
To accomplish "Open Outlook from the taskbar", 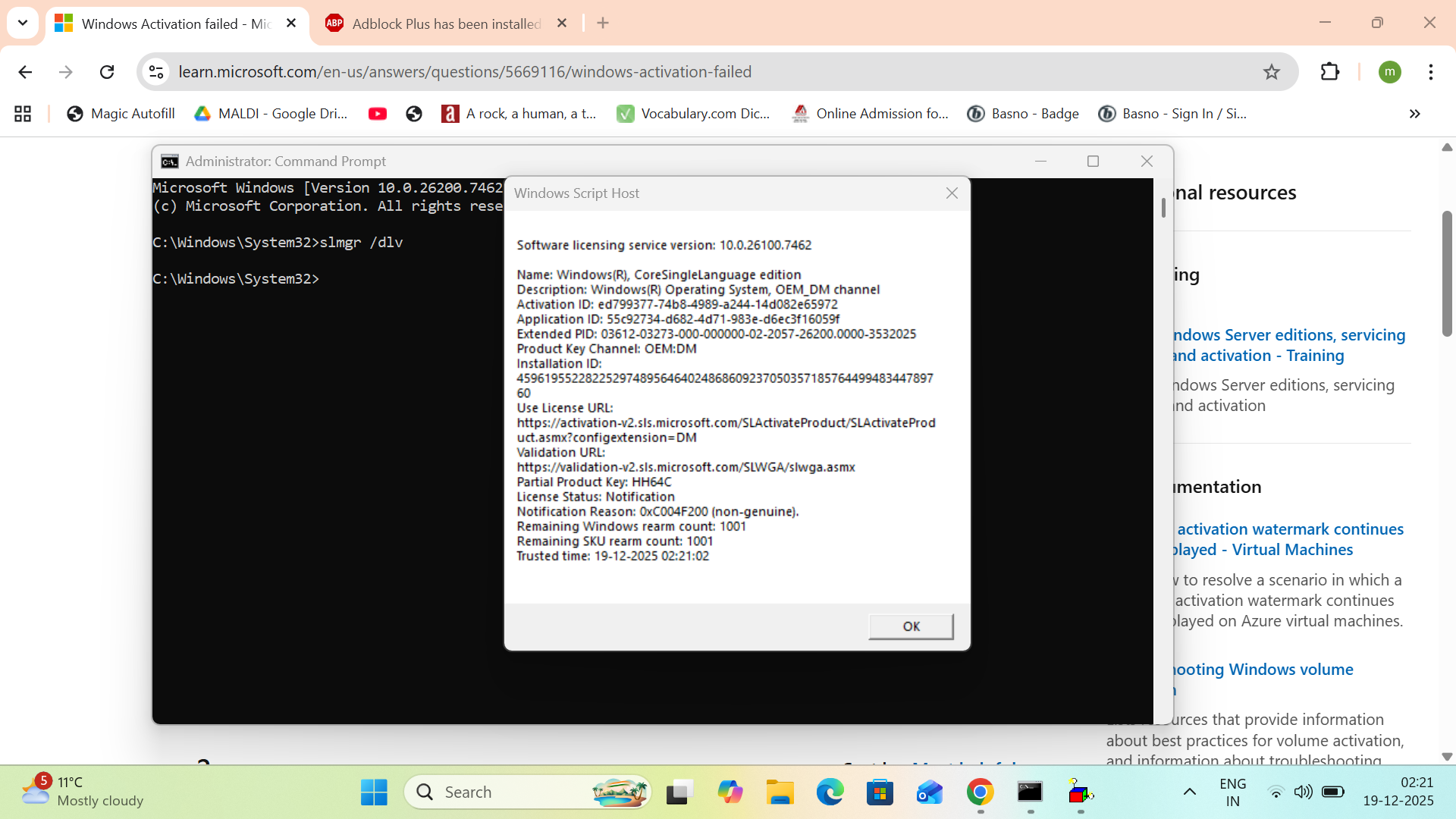I will [x=929, y=791].
